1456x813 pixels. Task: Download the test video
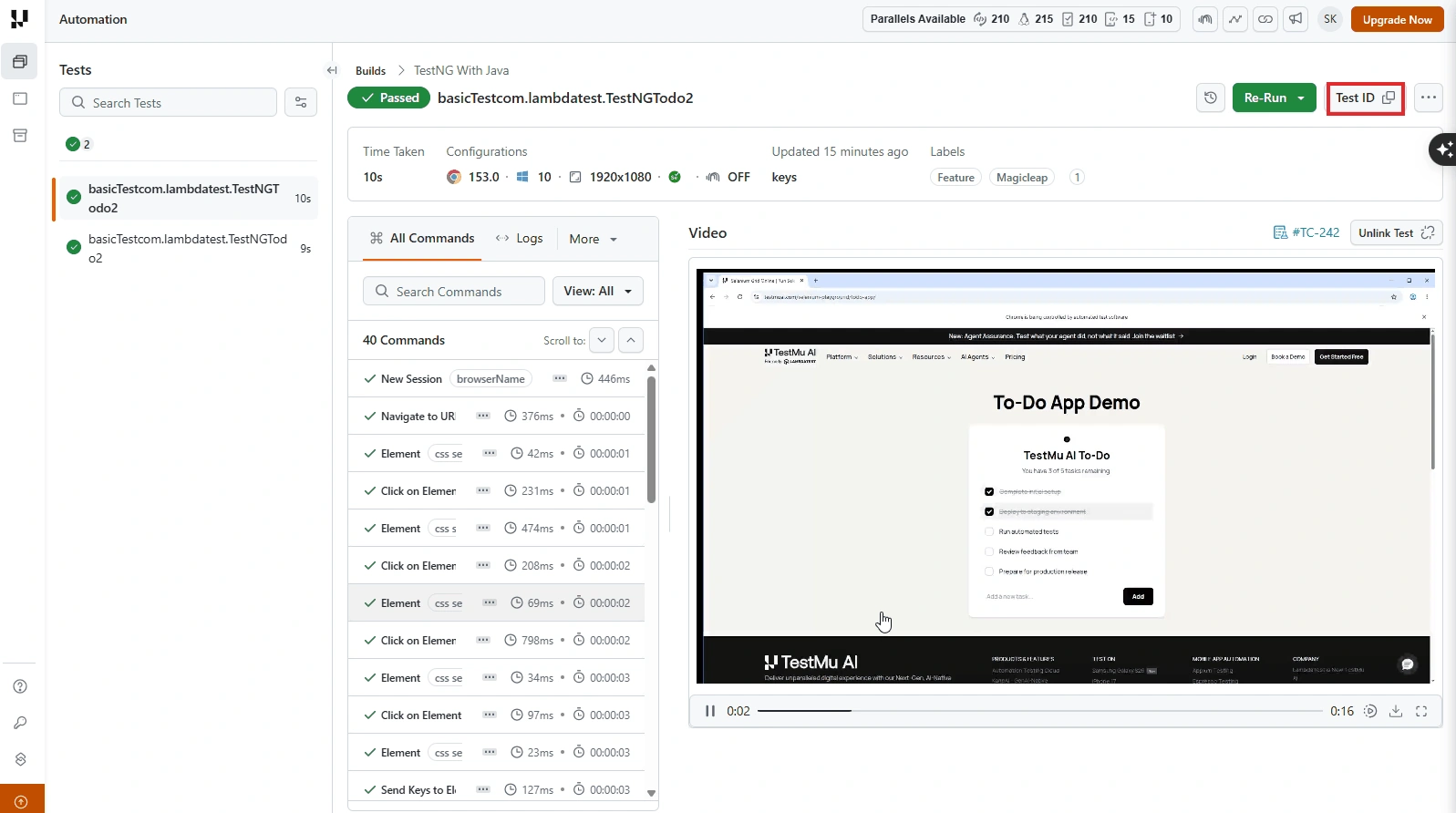1396,711
